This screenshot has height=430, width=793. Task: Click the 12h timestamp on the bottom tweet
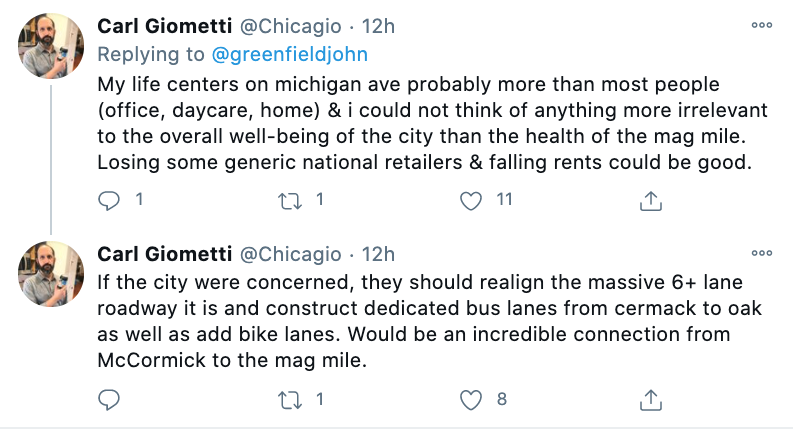(x=379, y=253)
